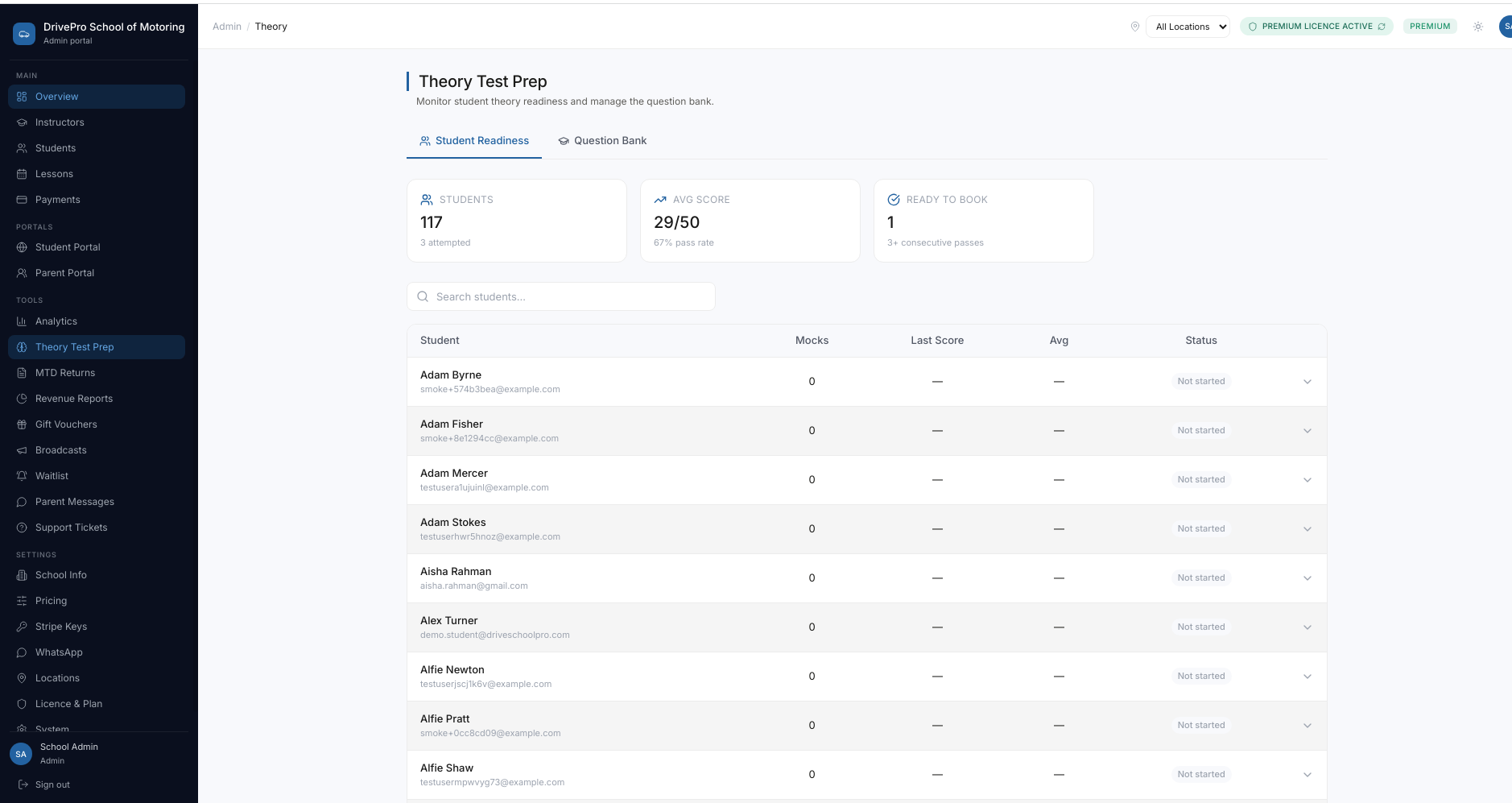The image size is (1512, 803).
Task: Click the School Info building icon
Action: (22, 575)
